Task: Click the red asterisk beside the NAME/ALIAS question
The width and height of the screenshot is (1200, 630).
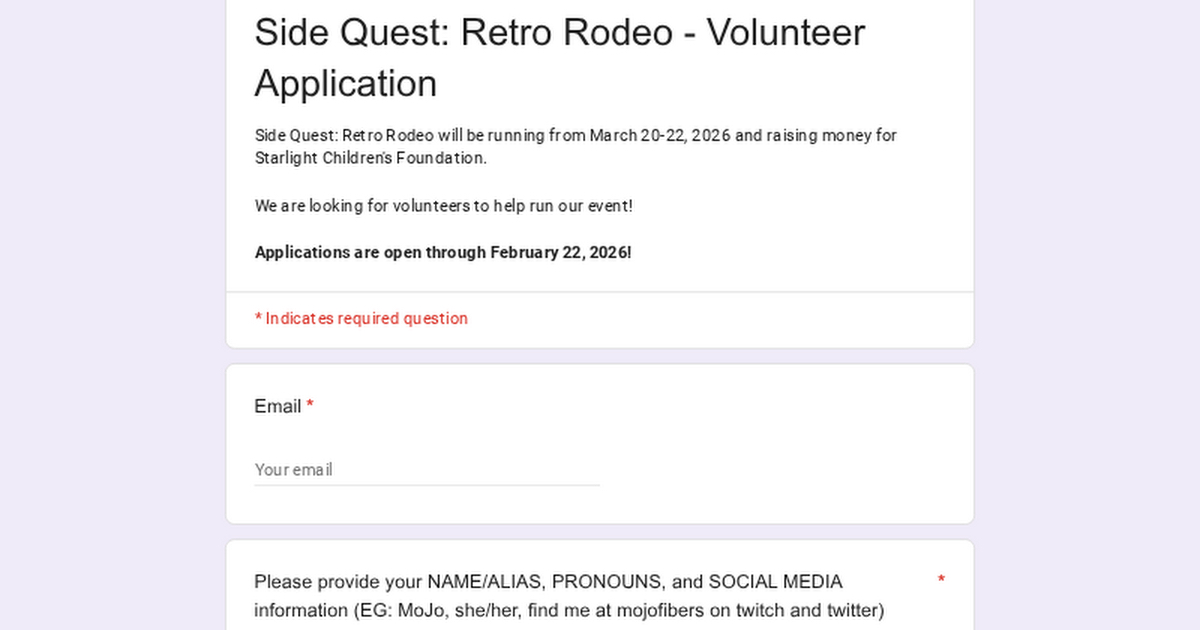Action: [x=941, y=581]
